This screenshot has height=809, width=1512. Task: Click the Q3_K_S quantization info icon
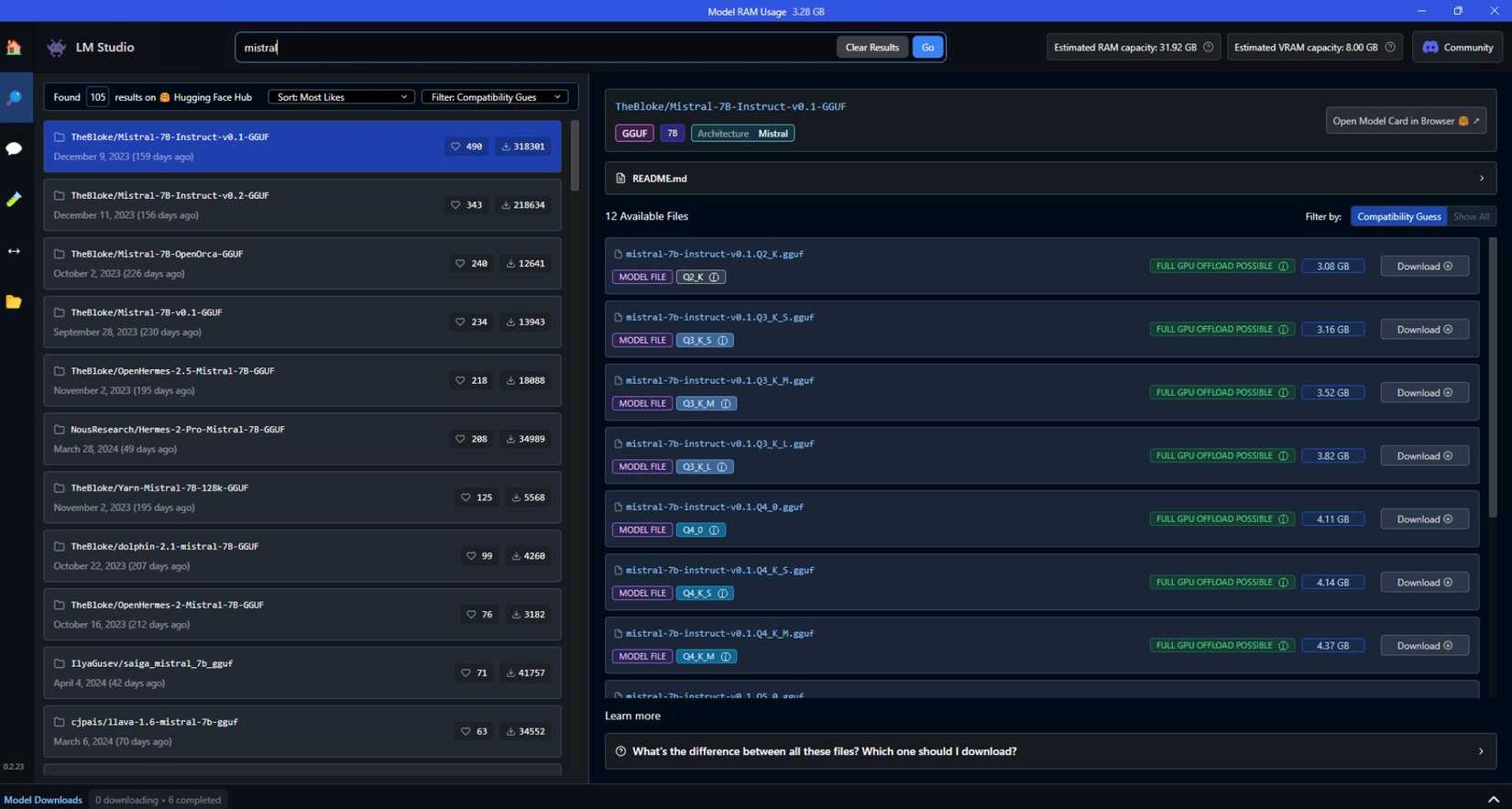(x=722, y=340)
